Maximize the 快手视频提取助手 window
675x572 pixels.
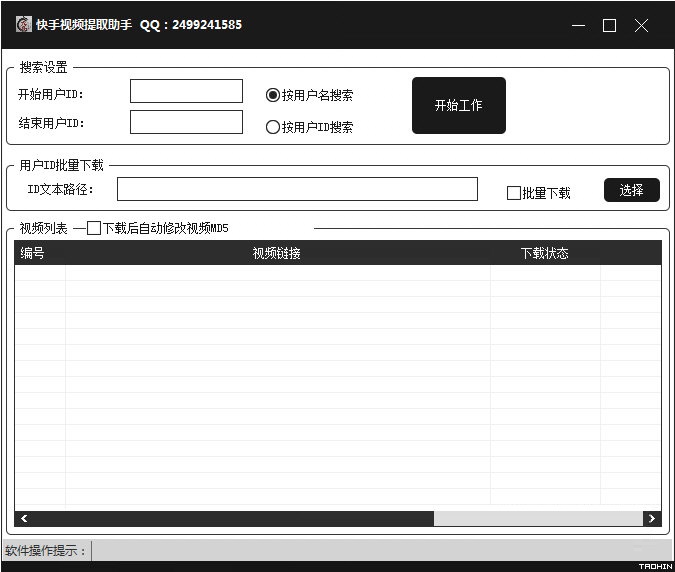point(609,25)
